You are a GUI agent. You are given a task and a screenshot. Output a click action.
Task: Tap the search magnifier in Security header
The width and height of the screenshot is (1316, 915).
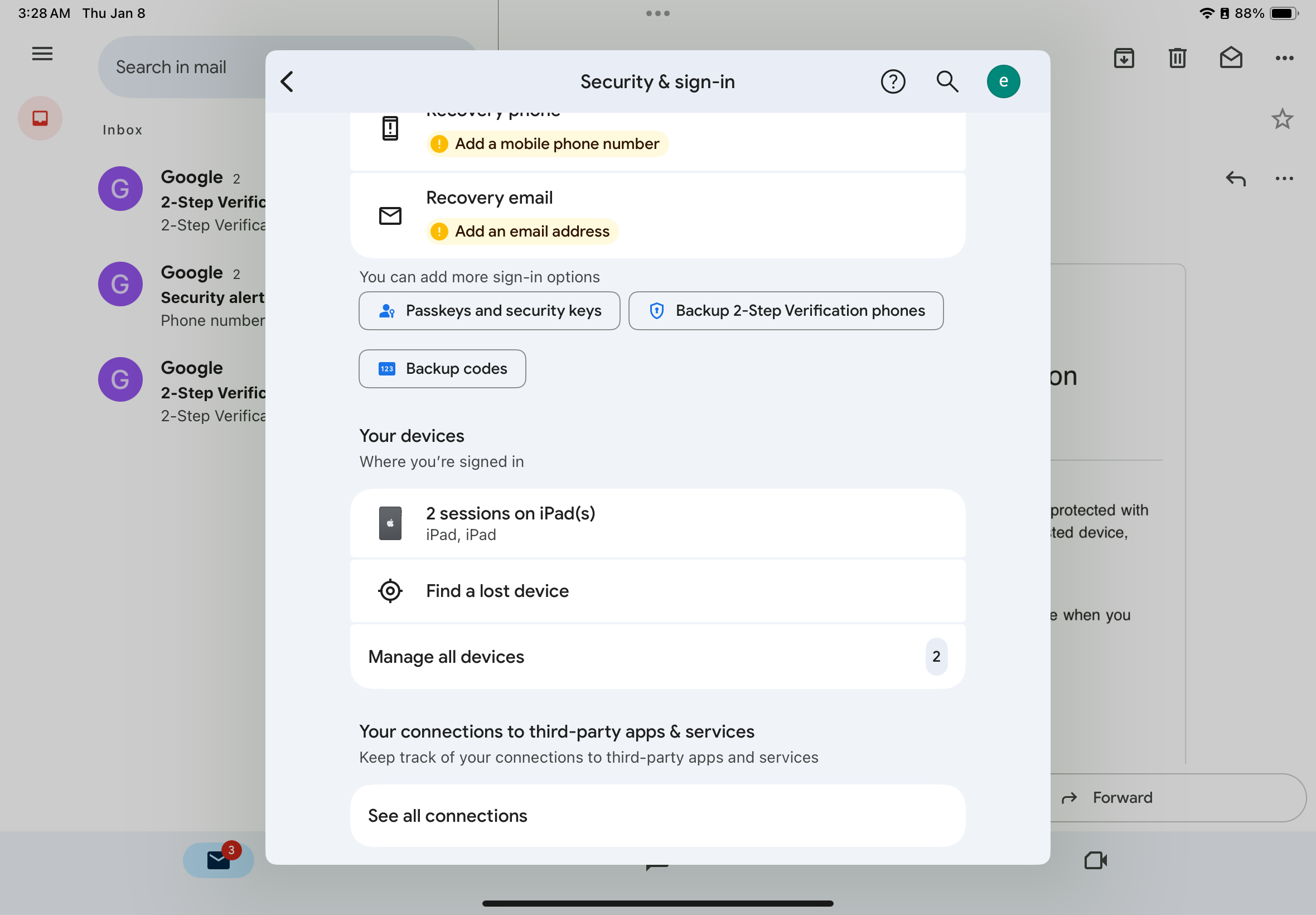coord(947,81)
